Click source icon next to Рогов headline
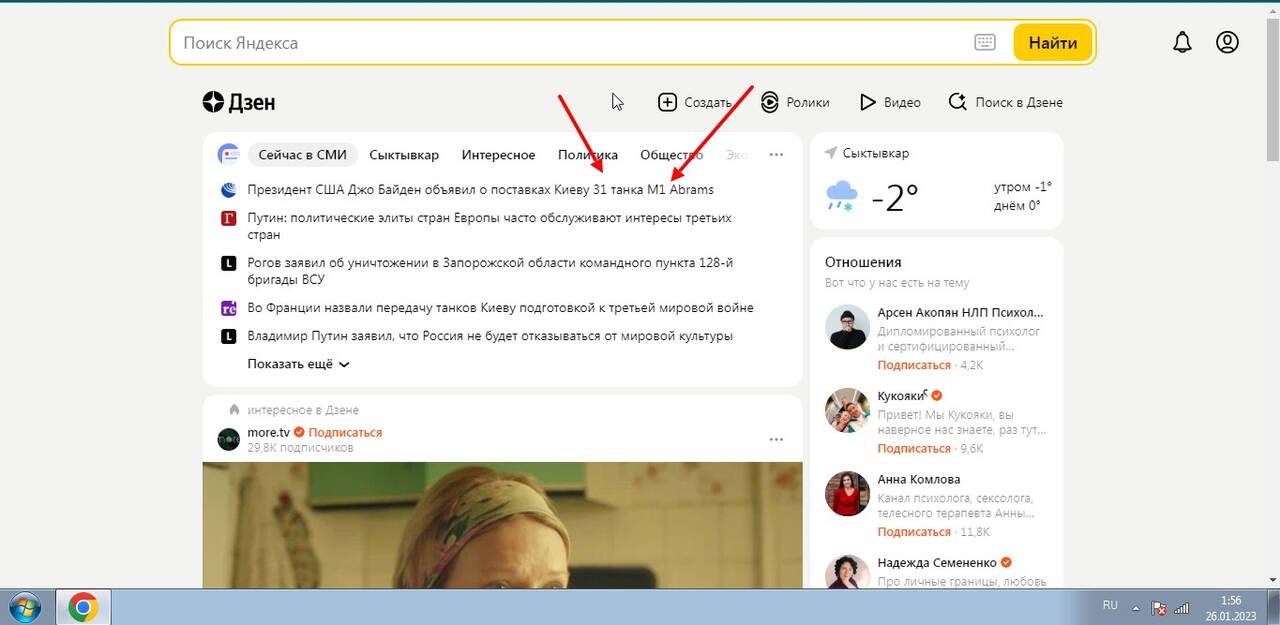 [x=228, y=263]
